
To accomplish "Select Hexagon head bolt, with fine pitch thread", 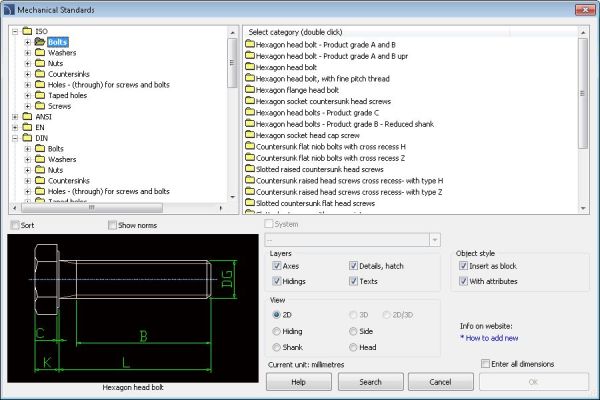I will 322,78.
